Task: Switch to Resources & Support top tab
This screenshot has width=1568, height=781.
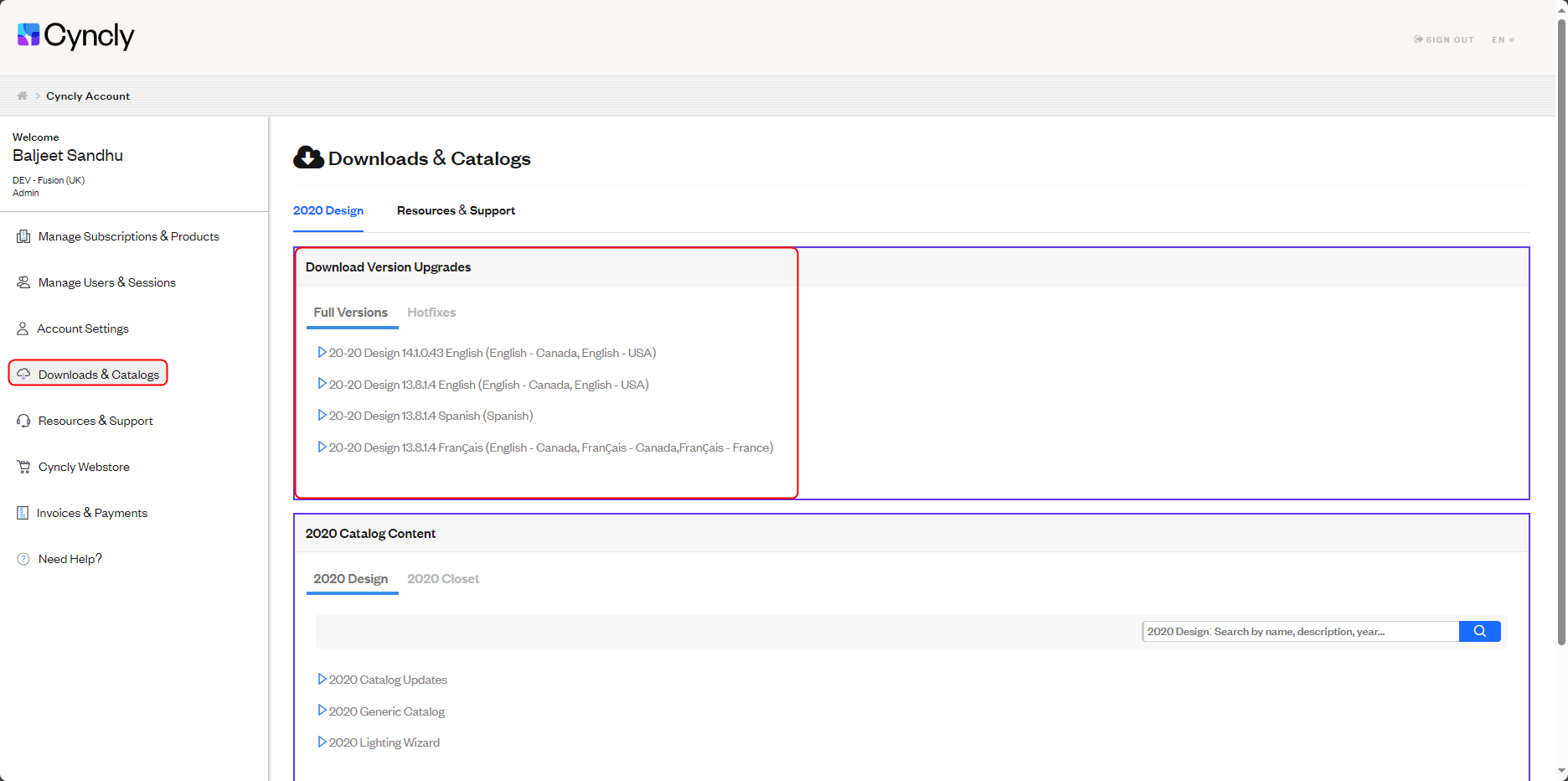Action: tap(456, 210)
